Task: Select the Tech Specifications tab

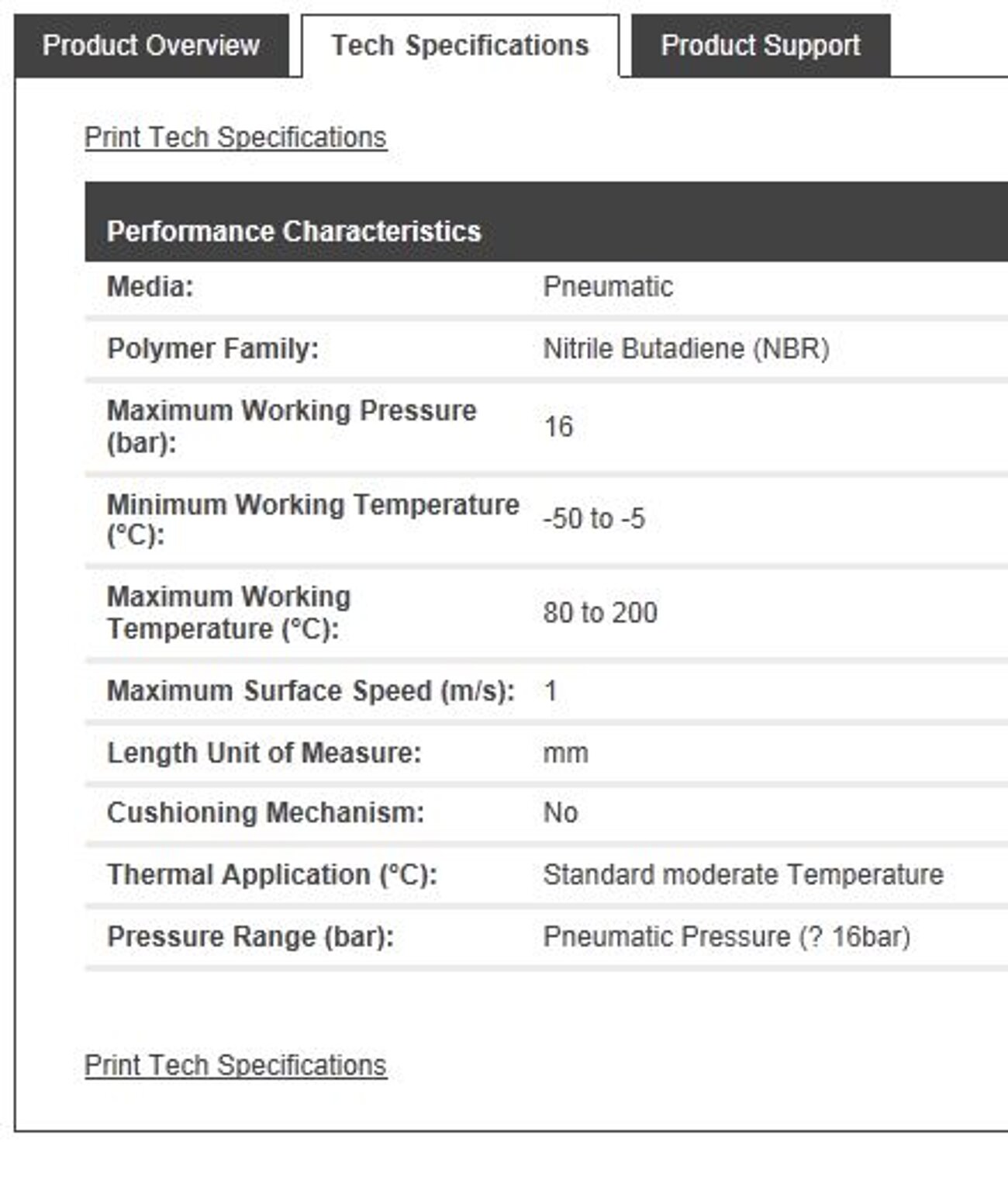Action: pos(460,46)
